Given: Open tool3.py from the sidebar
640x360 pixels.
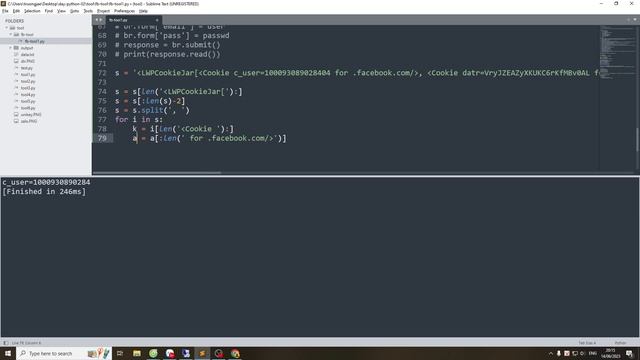Looking at the screenshot, I should click(x=28, y=88).
